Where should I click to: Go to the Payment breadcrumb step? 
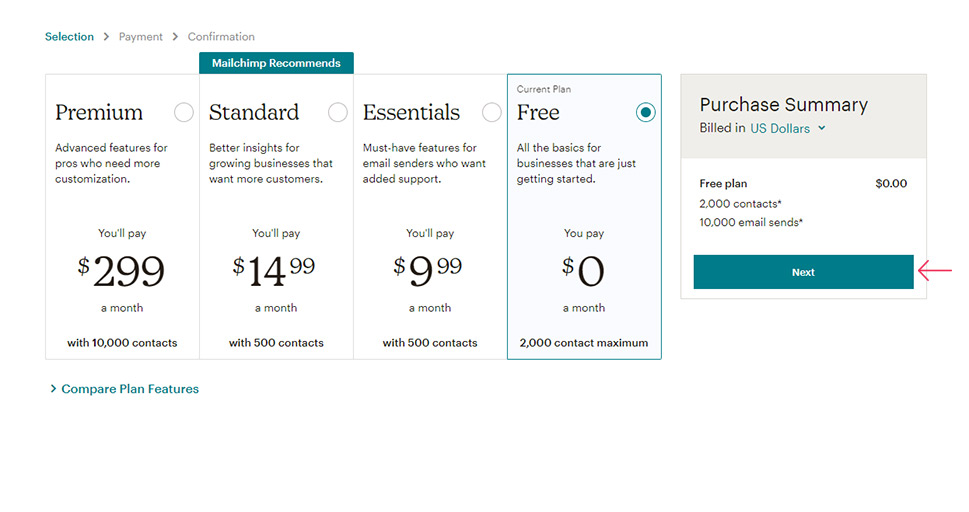[141, 36]
